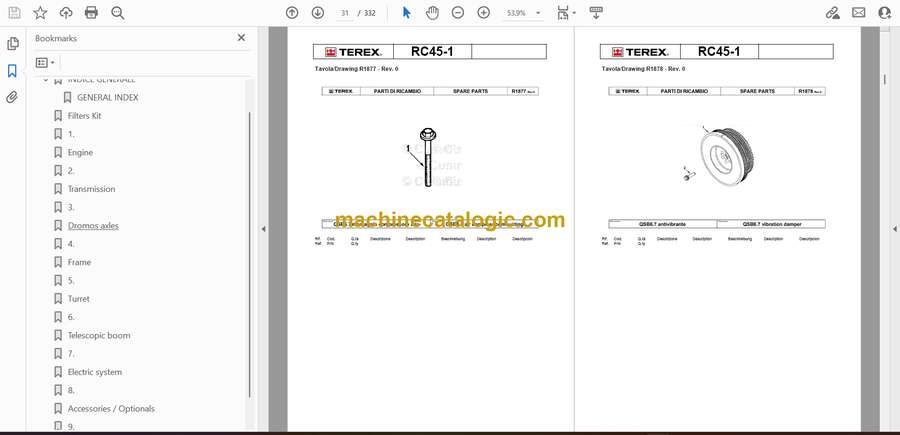Click the bolt drawing on page R1877

click(427, 157)
